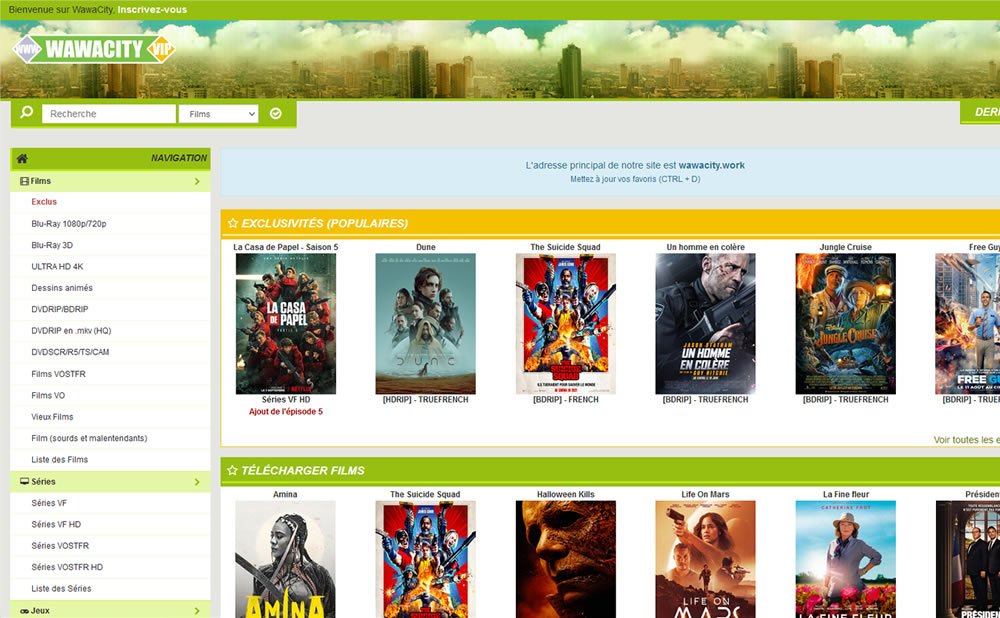1000x618 pixels.
Task: Click the star icon next to Télécharger Films
Action: [x=233, y=470]
